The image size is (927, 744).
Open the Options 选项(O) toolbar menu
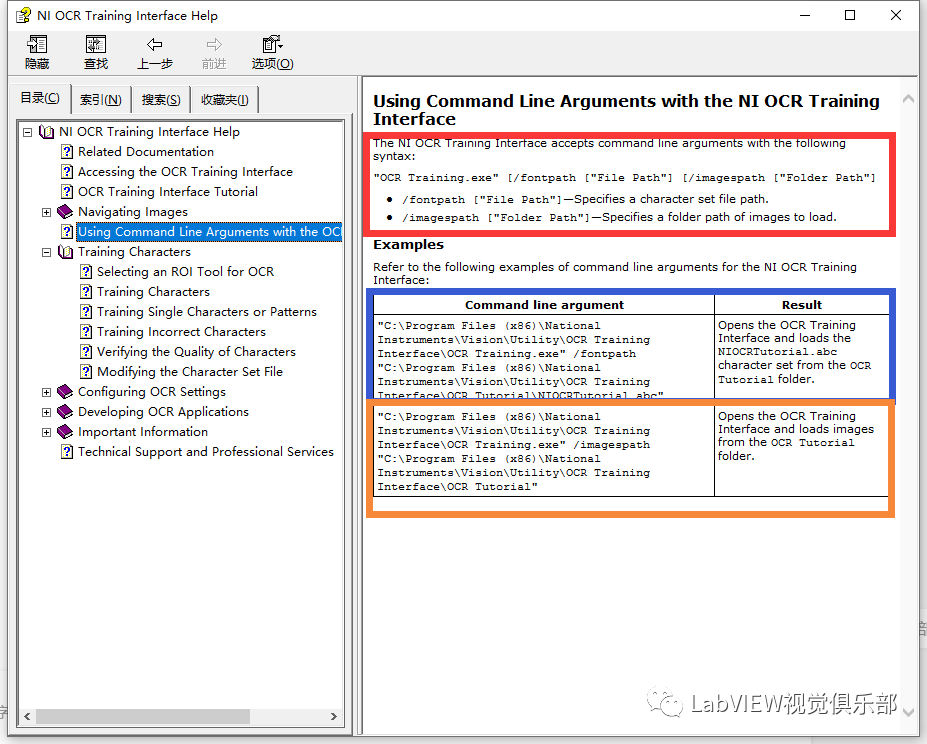coord(273,52)
